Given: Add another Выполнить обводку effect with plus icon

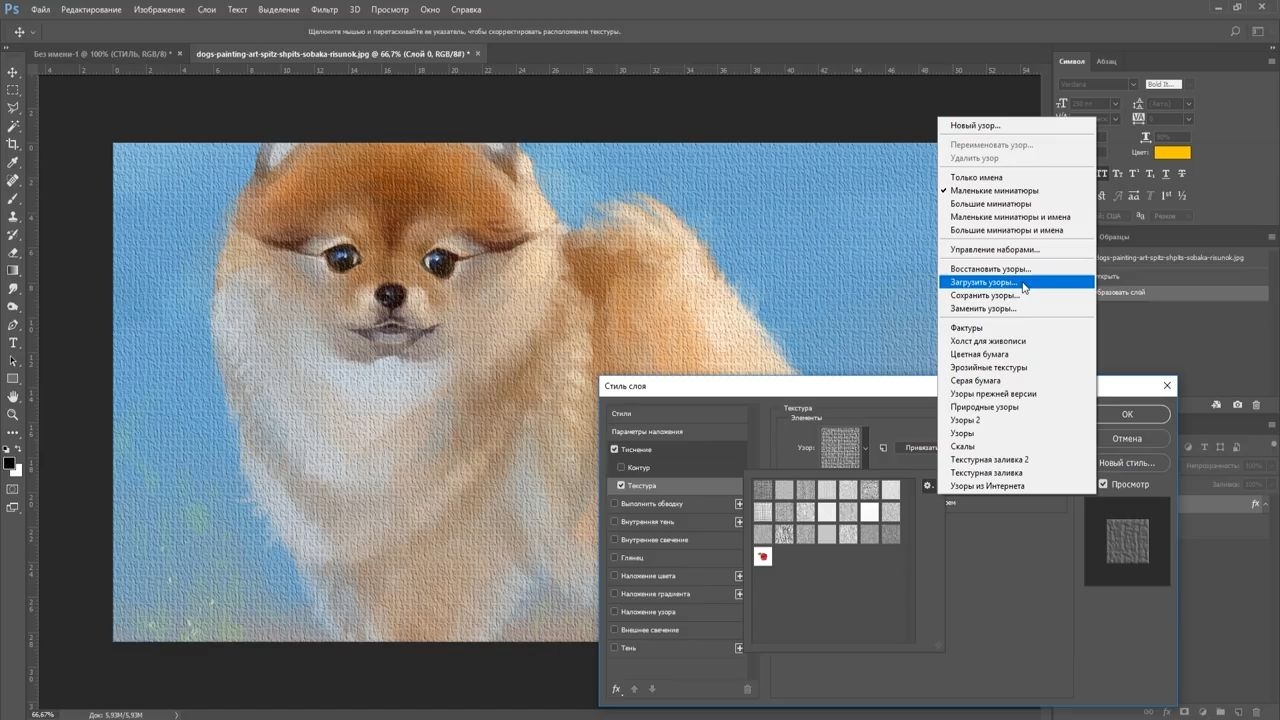Looking at the screenshot, I should [x=739, y=504].
